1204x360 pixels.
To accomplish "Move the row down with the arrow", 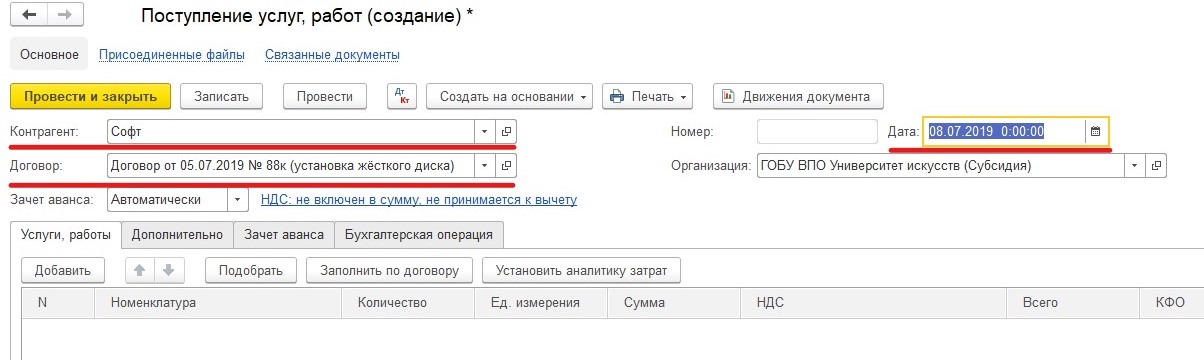I will click(x=168, y=270).
